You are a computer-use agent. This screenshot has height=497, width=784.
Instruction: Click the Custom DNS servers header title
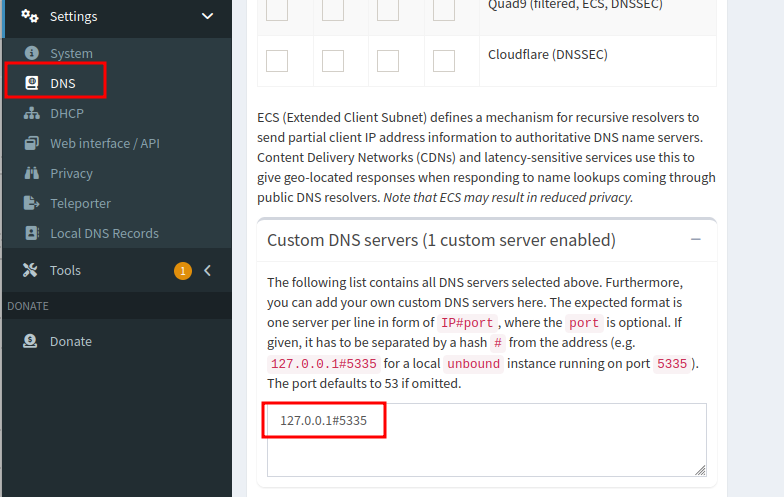[441, 240]
